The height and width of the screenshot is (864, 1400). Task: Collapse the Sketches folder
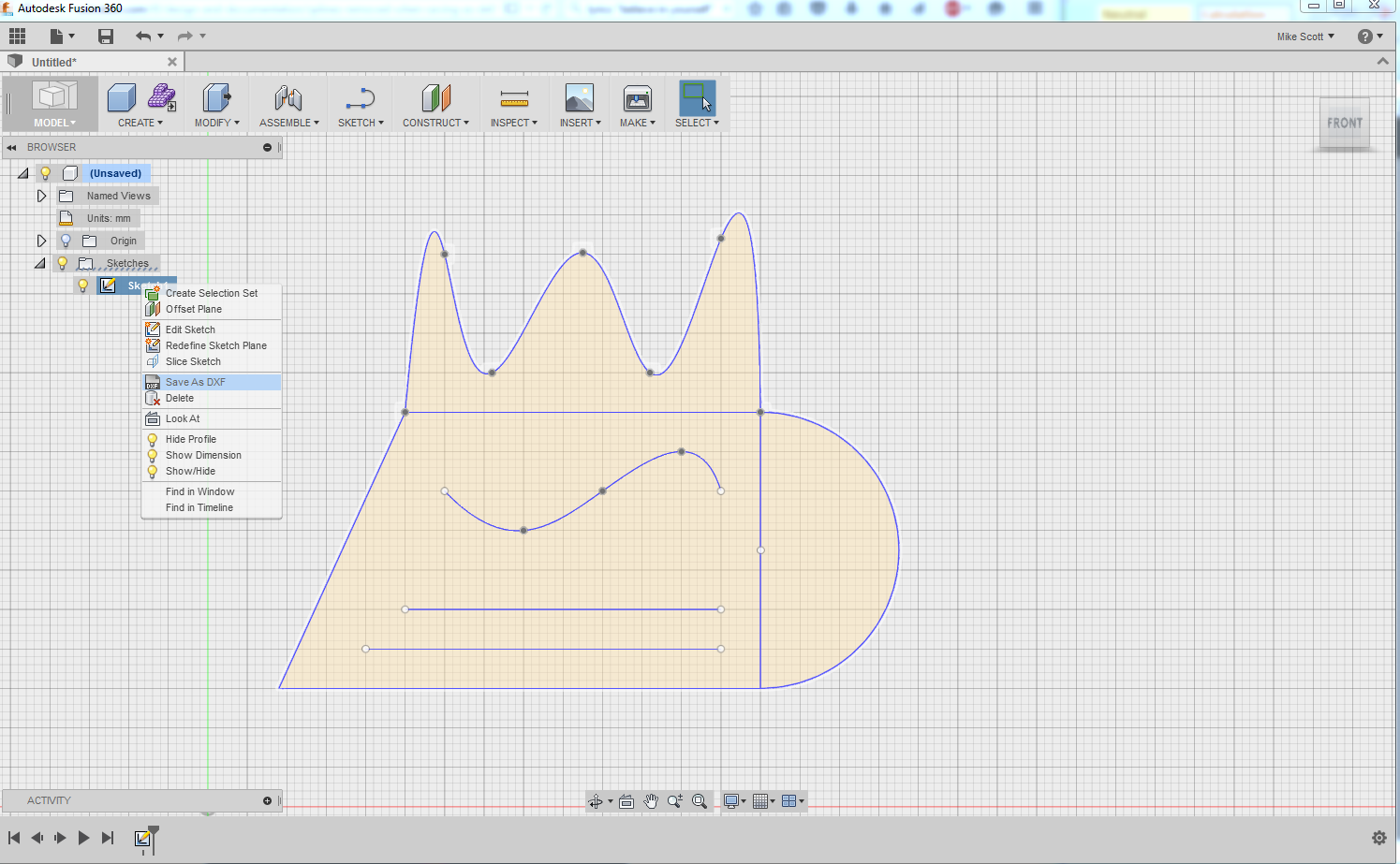coord(40,263)
